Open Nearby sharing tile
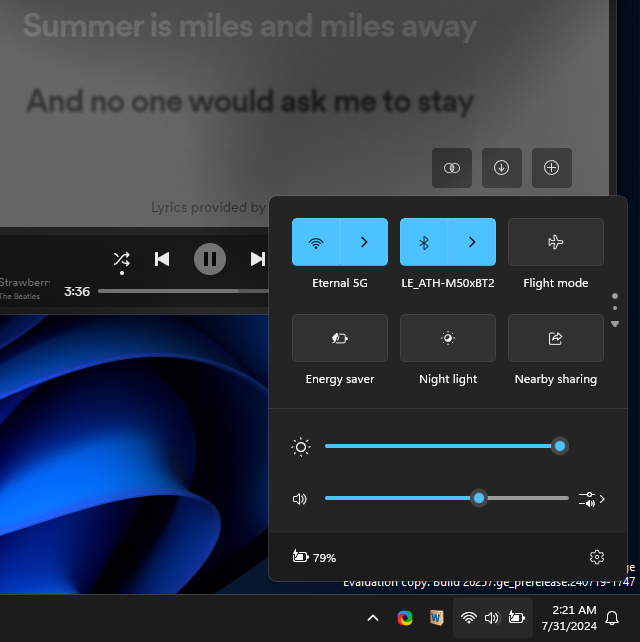 [555, 338]
